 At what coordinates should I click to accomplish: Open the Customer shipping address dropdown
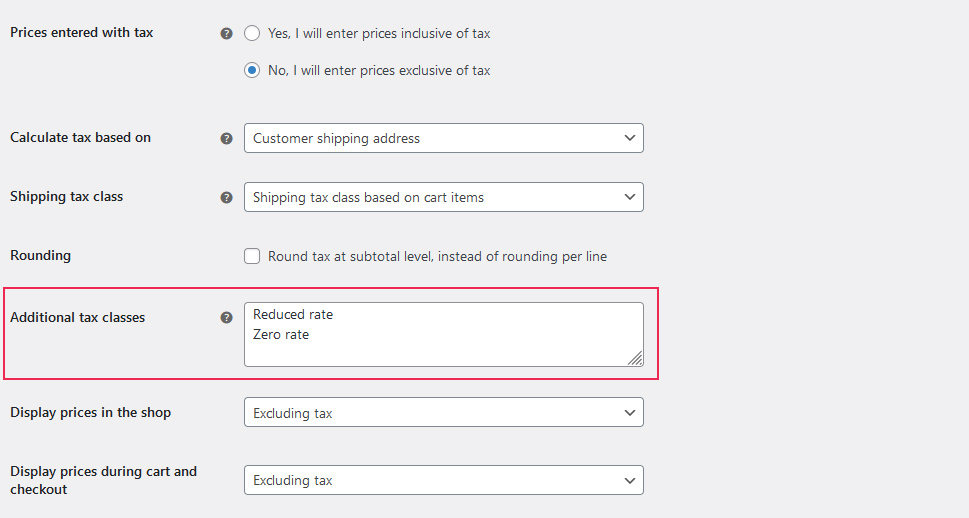[443, 138]
